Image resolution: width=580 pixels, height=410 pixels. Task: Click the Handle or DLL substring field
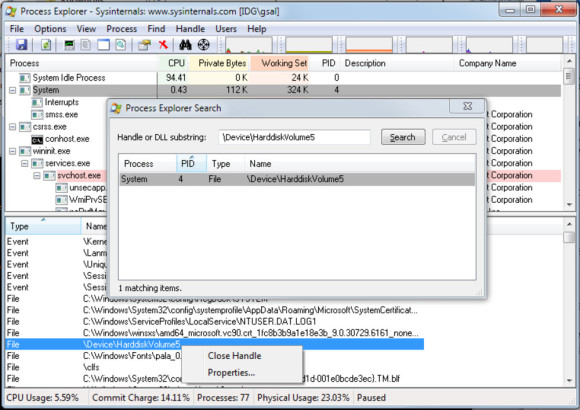click(x=294, y=137)
